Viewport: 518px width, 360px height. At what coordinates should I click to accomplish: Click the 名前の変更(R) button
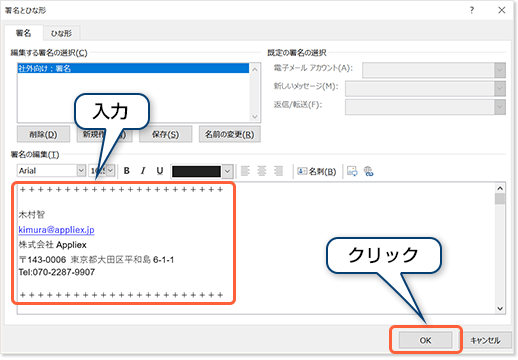[x=230, y=134]
